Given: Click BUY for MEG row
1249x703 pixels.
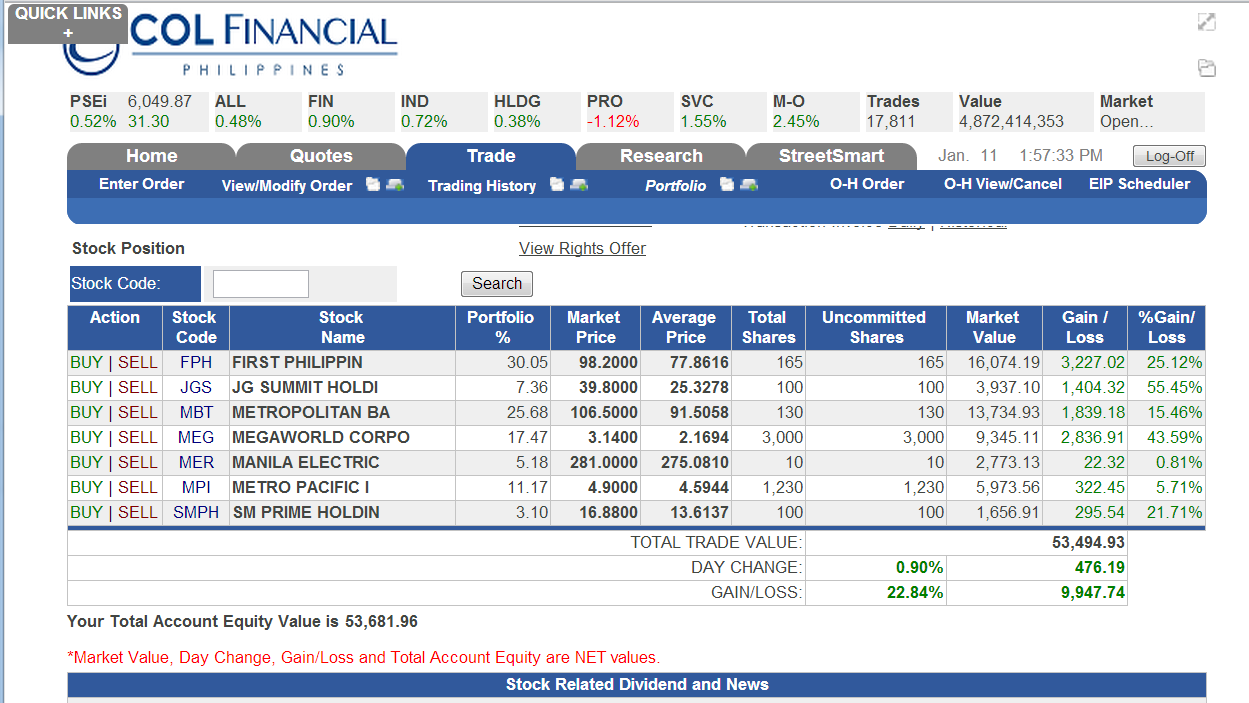Looking at the screenshot, I should click(x=86, y=437).
